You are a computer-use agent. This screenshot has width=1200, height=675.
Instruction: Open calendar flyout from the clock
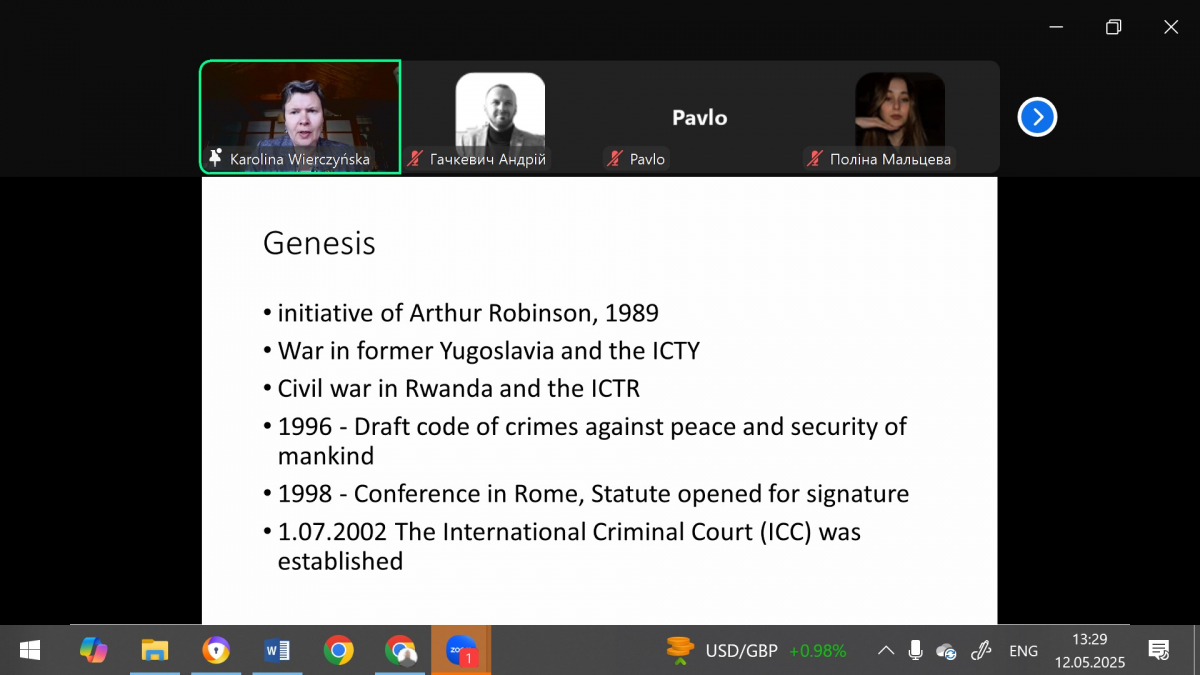click(1089, 651)
